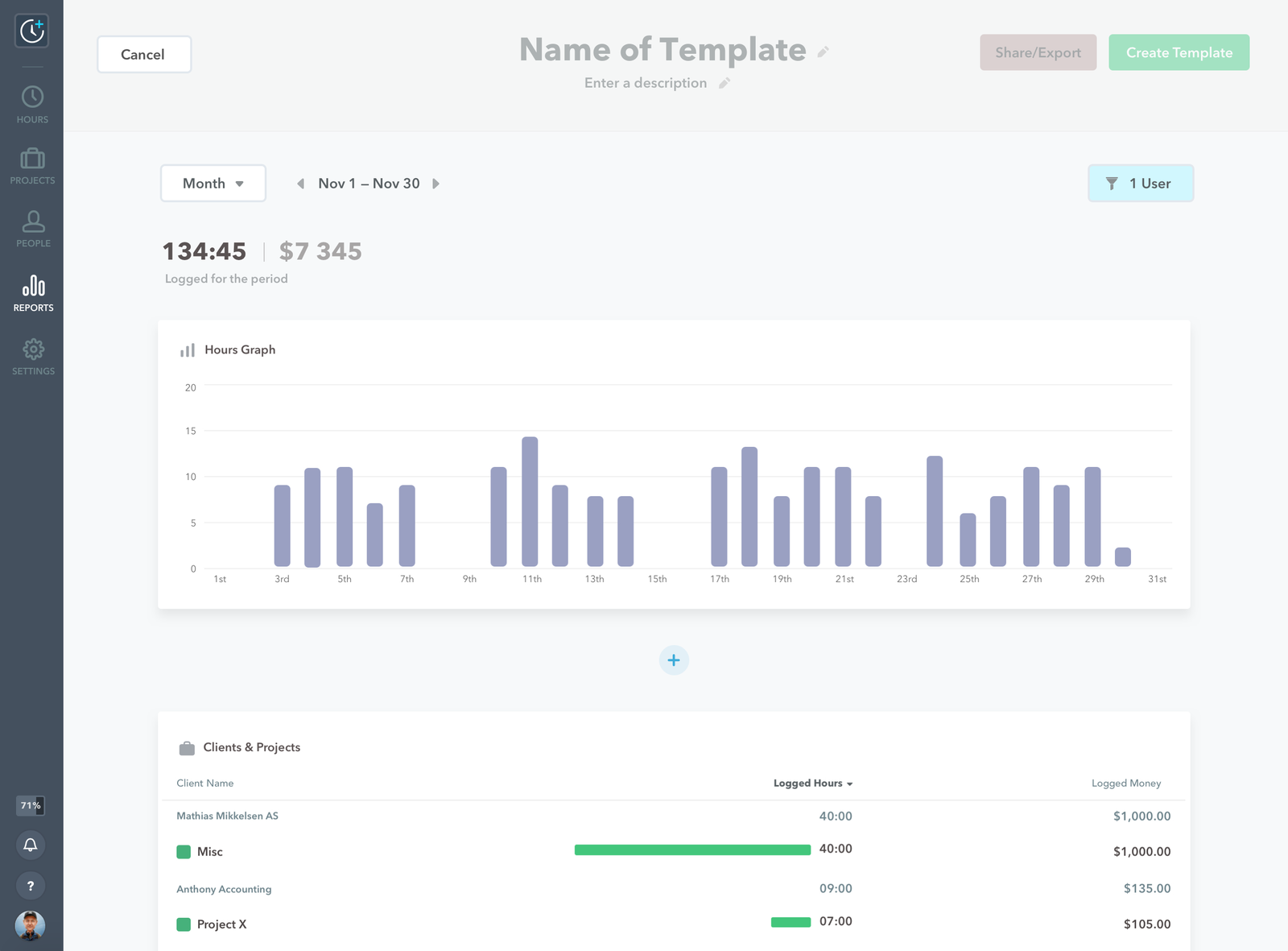Edit the description via its pencil toggle
Viewport: 1288px width, 951px height.
tap(723, 82)
